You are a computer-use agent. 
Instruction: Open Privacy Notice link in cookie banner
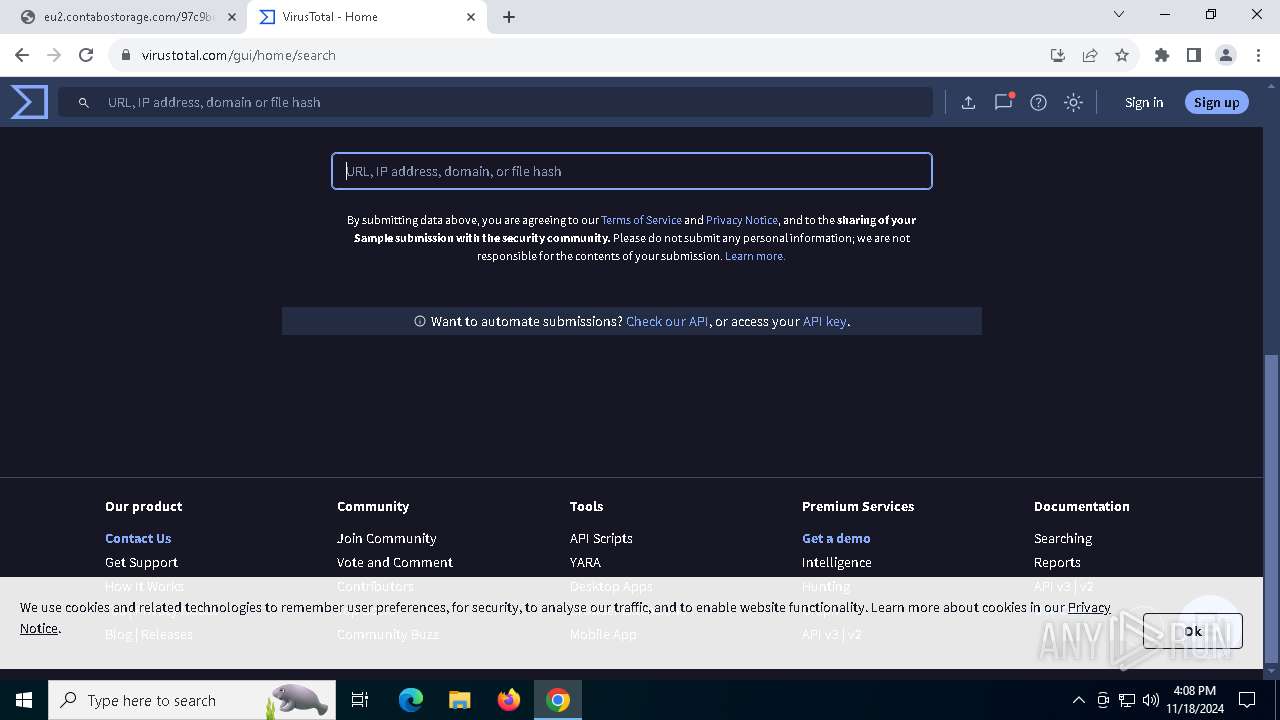[1089, 607]
